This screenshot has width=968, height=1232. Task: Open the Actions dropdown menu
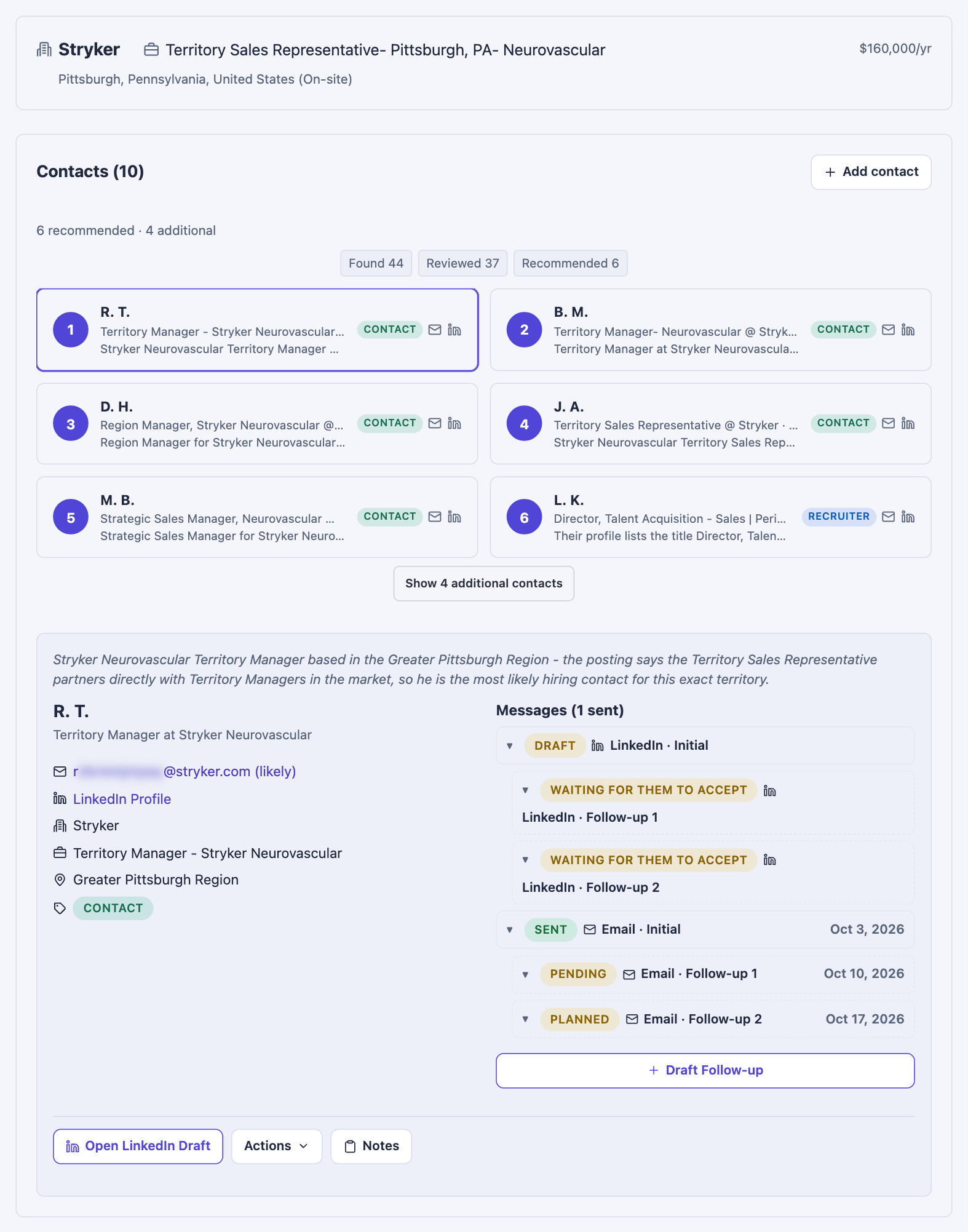click(x=276, y=1146)
